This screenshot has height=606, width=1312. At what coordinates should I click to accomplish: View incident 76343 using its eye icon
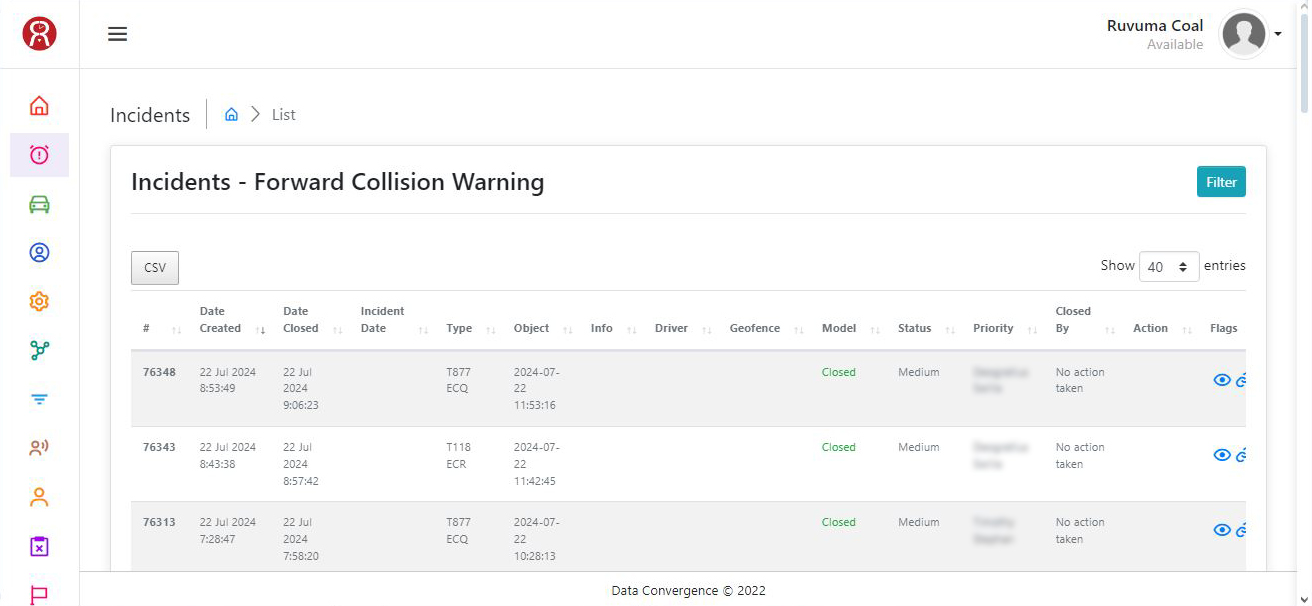[1221, 455]
